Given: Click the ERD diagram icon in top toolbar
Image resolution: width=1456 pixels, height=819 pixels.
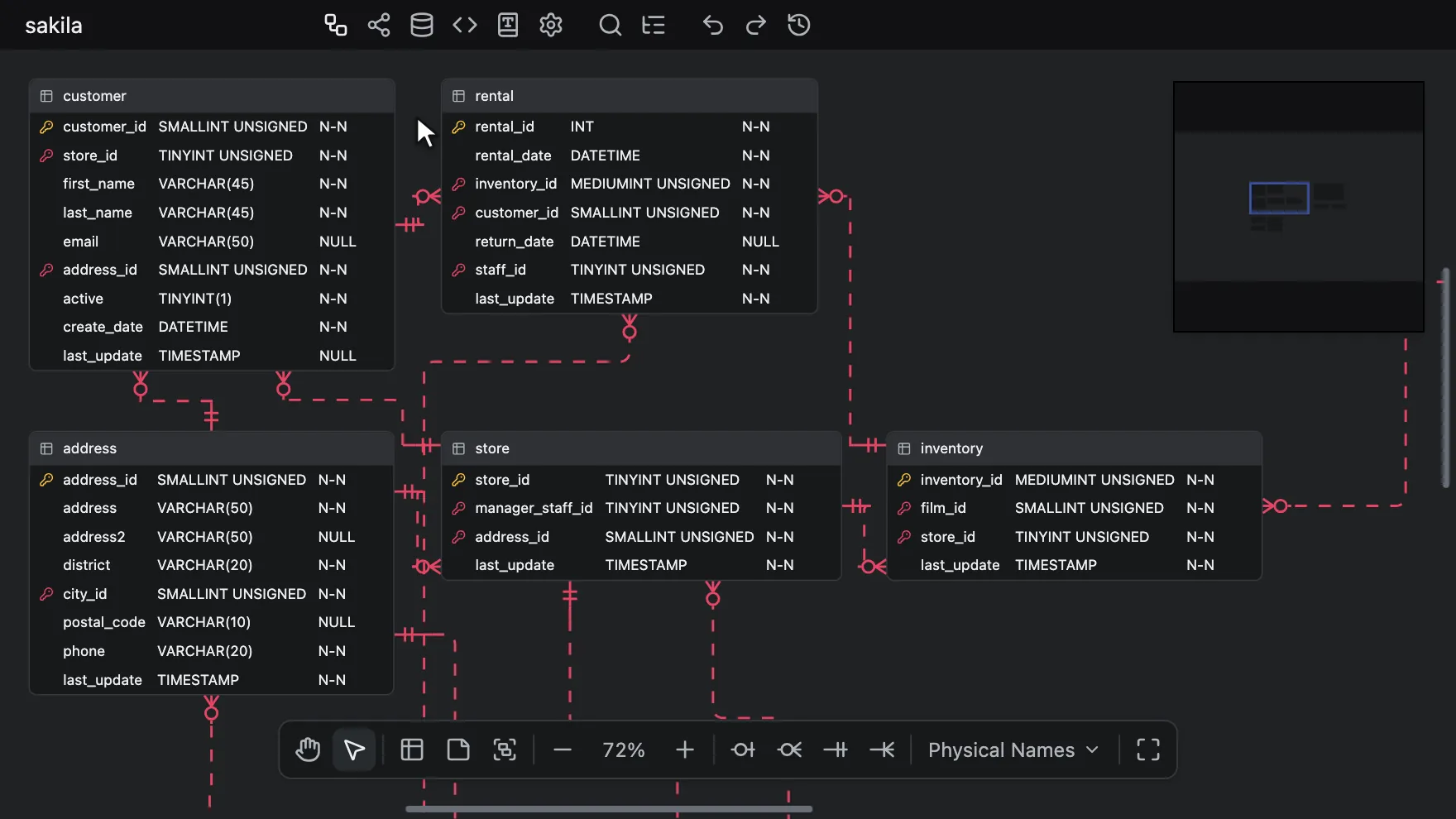Looking at the screenshot, I should click(x=336, y=25).
